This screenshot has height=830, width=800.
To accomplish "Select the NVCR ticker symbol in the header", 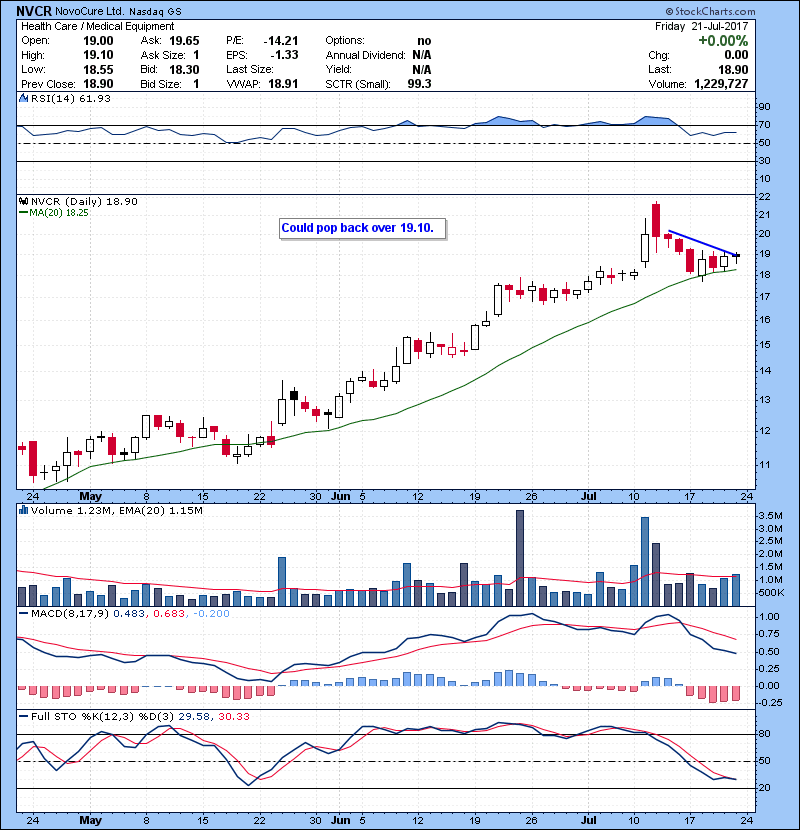I will tap(34, 11).
